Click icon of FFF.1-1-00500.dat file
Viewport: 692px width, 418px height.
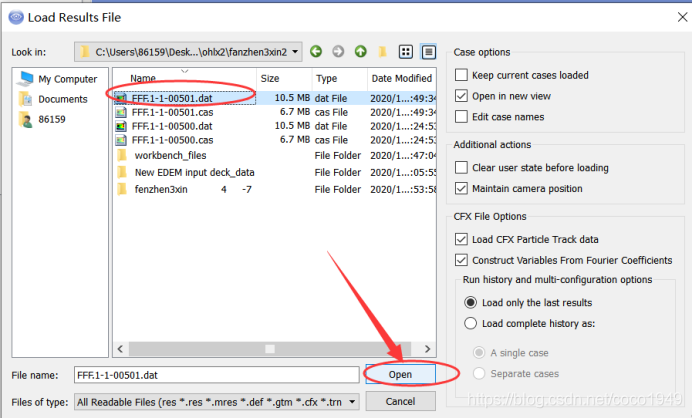(x=121, y=126)
